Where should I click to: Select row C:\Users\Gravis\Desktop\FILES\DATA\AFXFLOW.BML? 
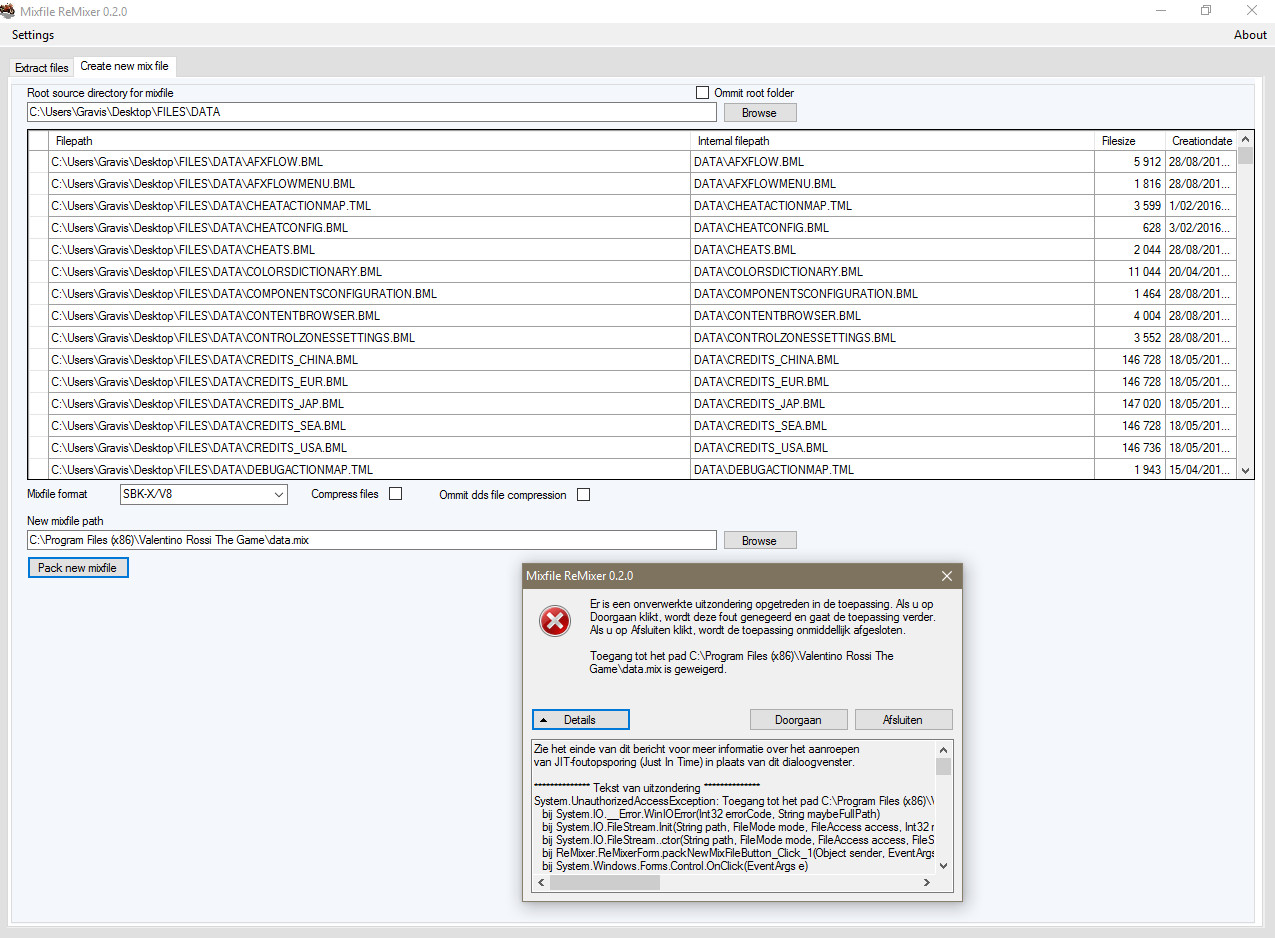pyautogui.click(x=370, y=162)
